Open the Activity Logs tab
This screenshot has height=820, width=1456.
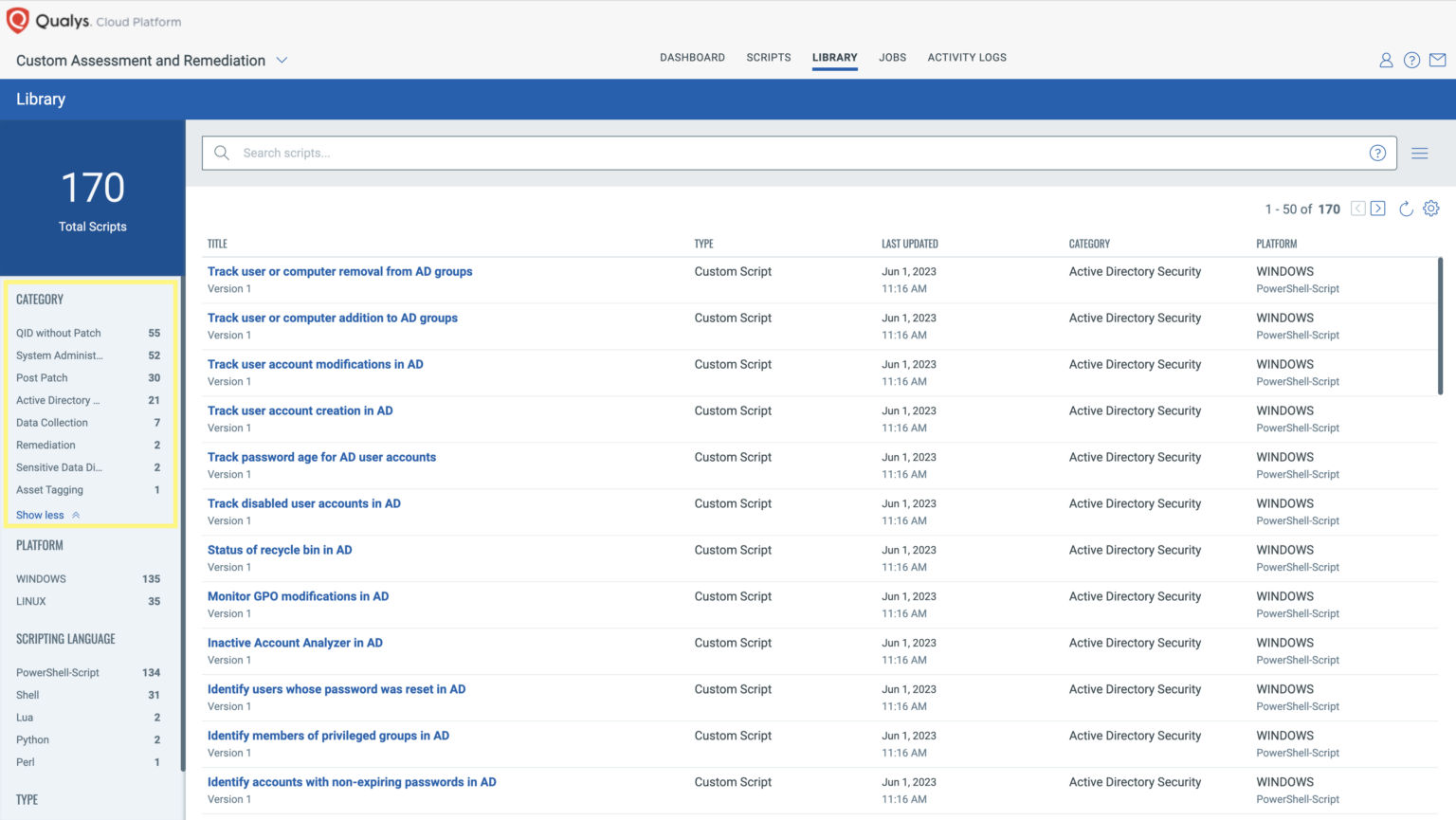tap(967, 57)
